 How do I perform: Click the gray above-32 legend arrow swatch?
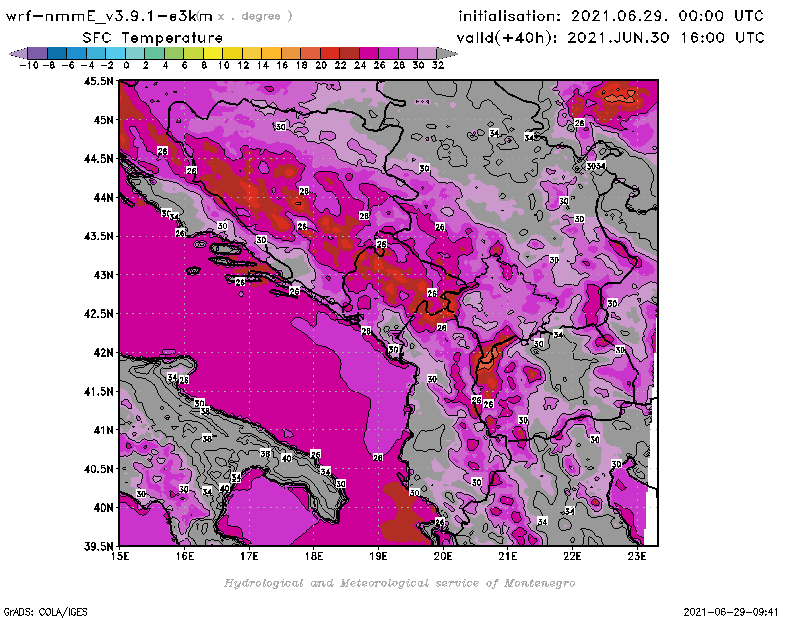click(x=446, y=53)
